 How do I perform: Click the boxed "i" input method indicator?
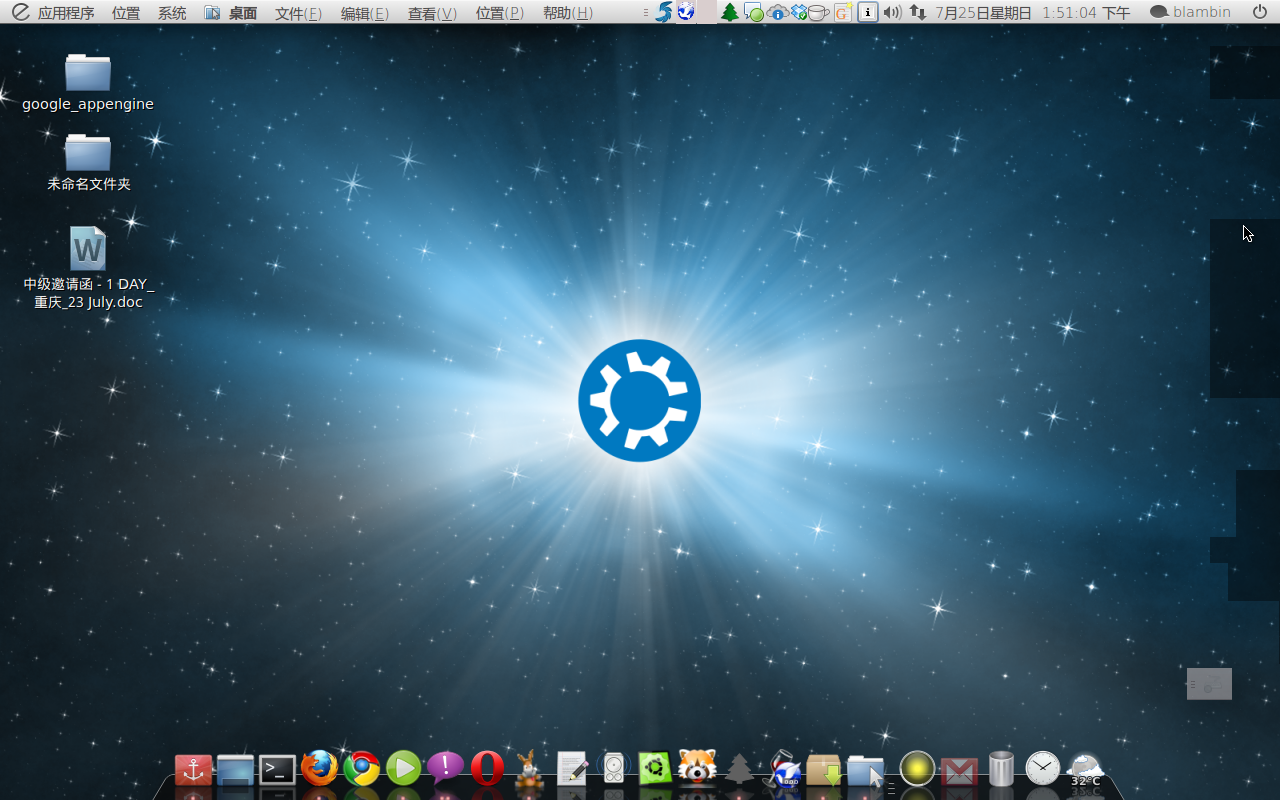point(867,12)
